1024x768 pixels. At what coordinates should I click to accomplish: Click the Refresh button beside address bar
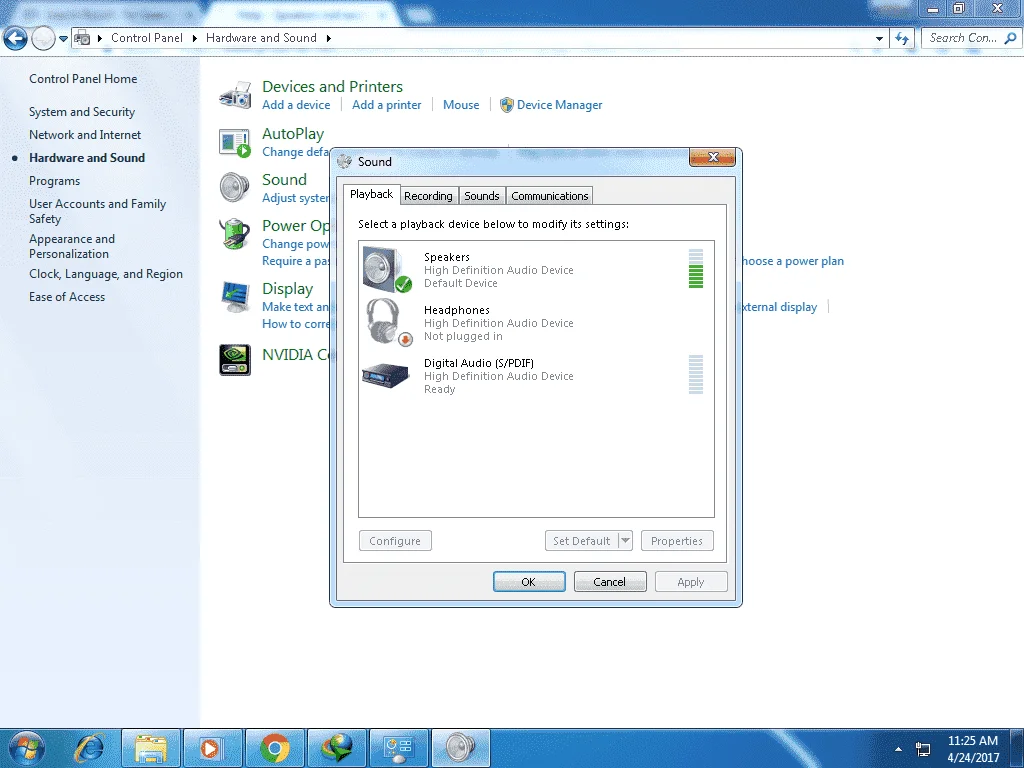pos(902,39)
